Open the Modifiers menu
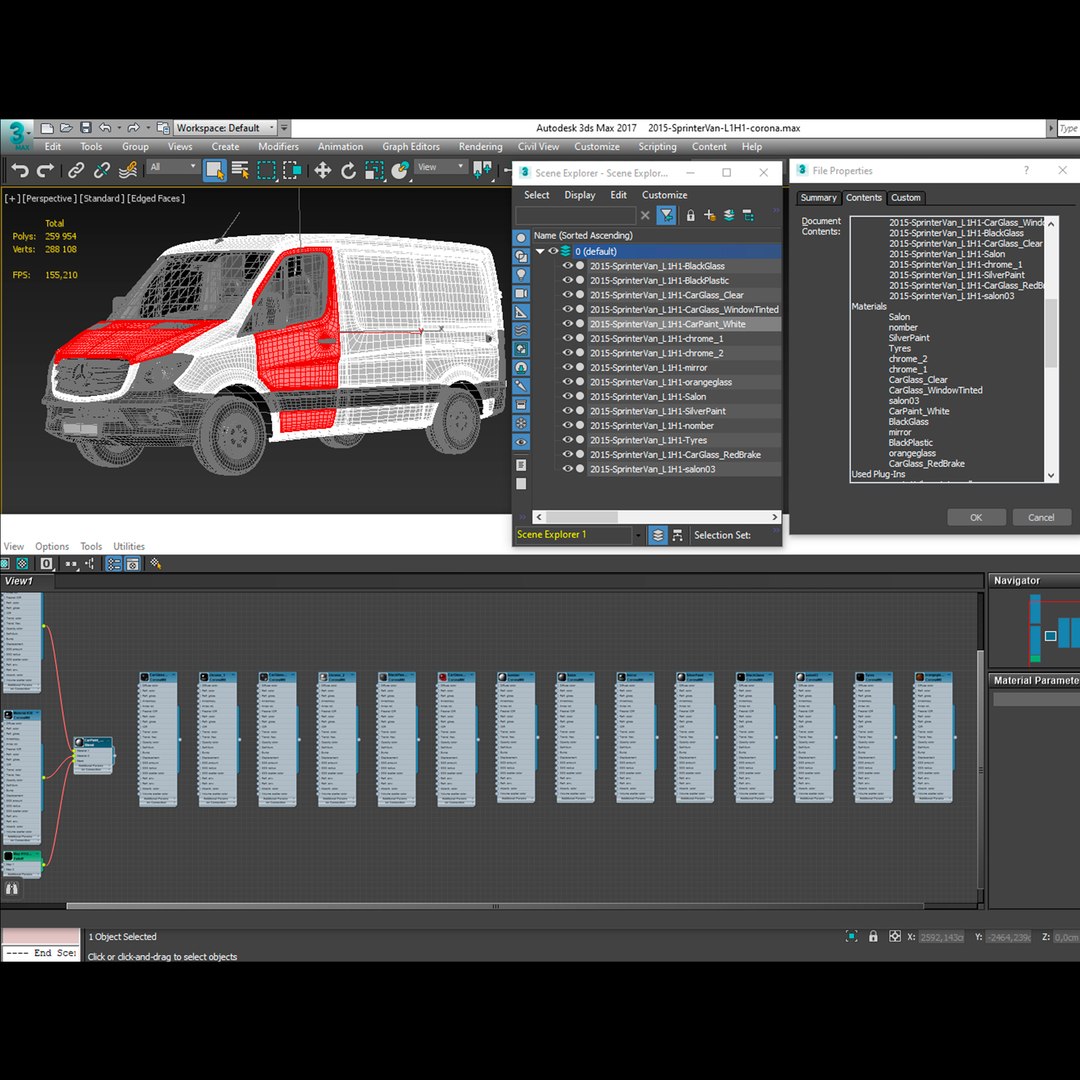This screenshot has height=1080, width=1080. coord(278,147)
